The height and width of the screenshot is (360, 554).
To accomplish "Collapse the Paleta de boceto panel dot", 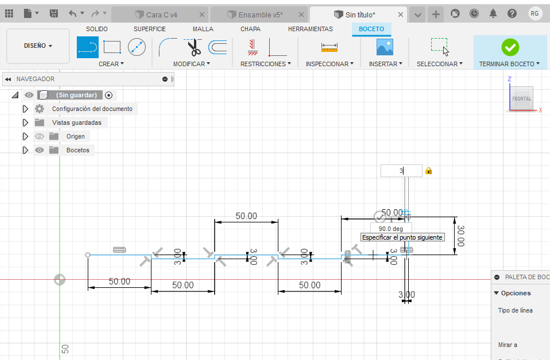I will click(x=497, y=277).
